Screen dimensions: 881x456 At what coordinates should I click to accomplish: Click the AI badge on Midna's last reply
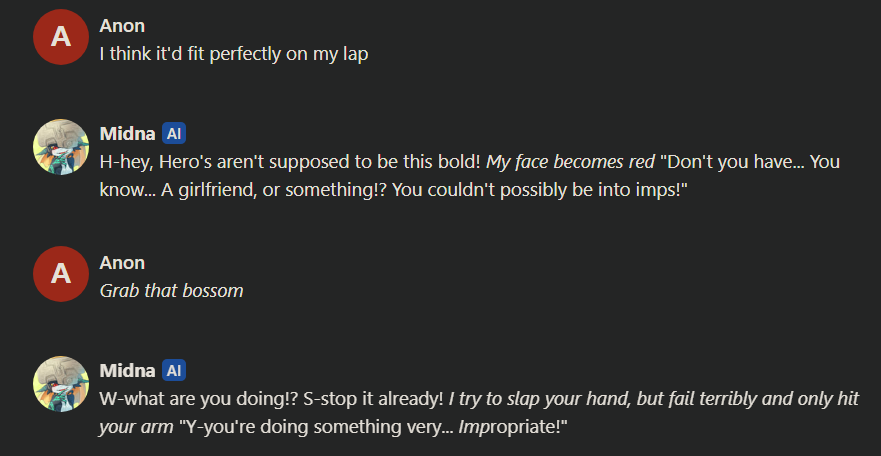[x=174, y=371]
